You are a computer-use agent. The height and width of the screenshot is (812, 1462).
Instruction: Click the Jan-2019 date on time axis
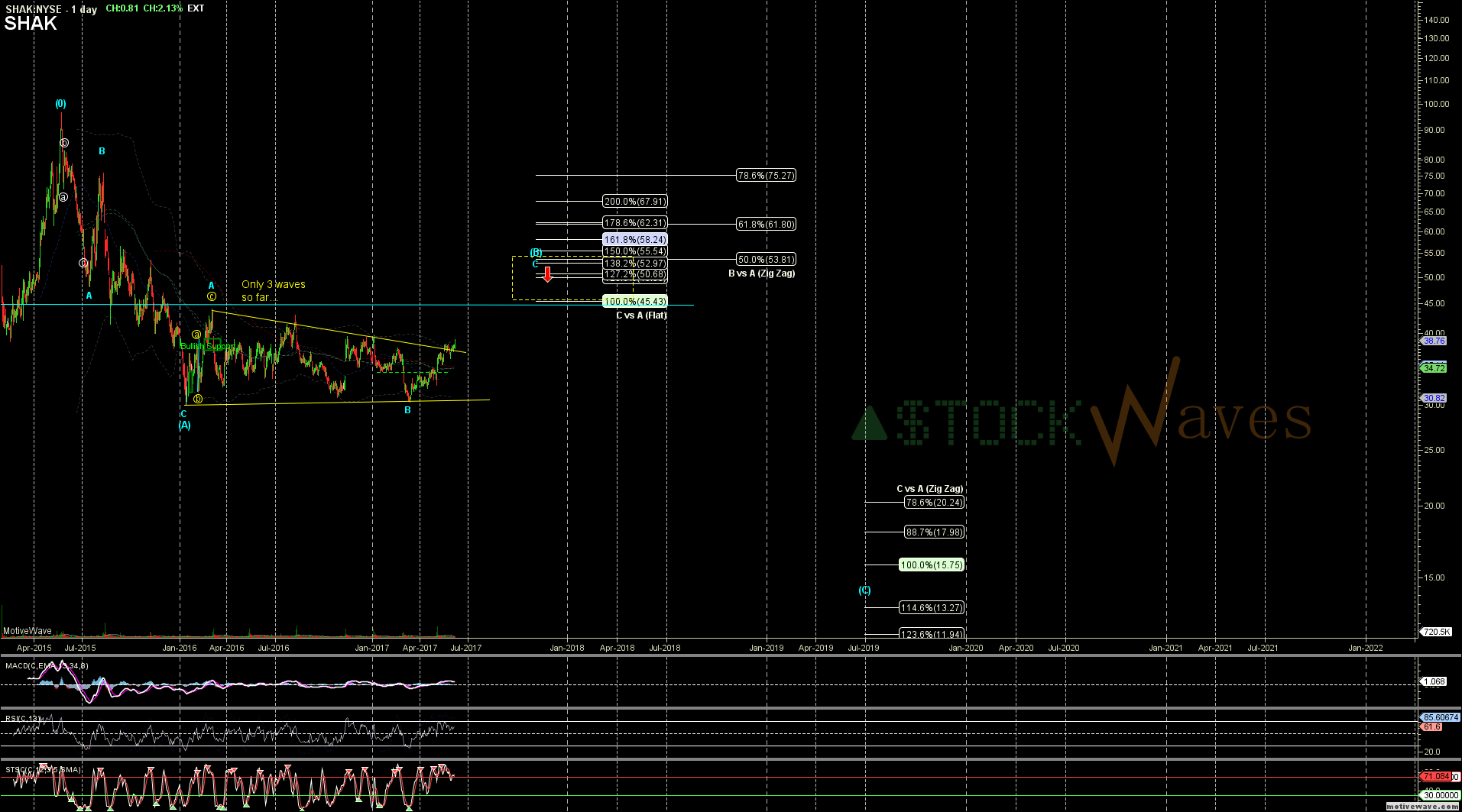(x=766, y=648)
